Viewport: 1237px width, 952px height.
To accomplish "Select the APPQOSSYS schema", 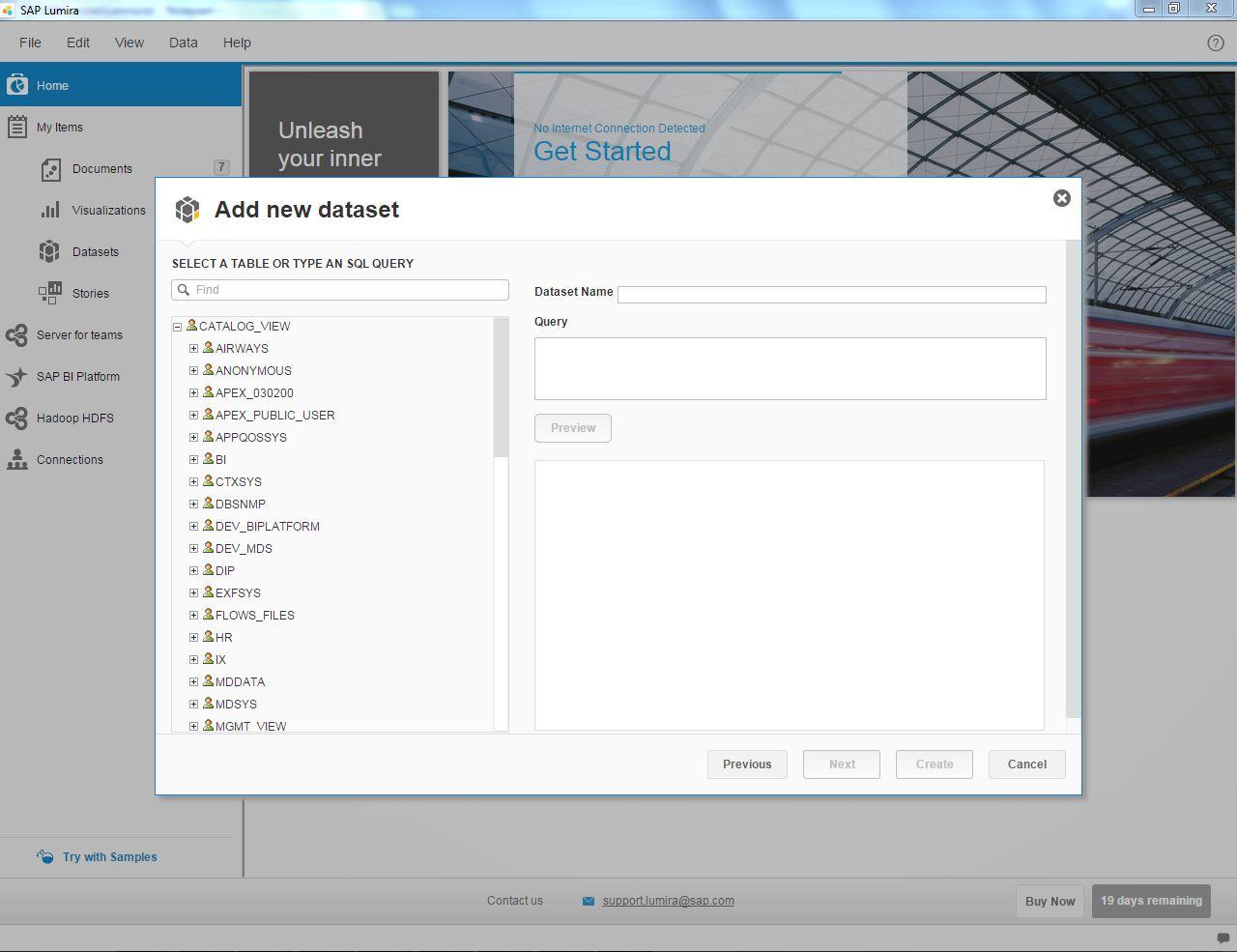I will click(251, 438).
